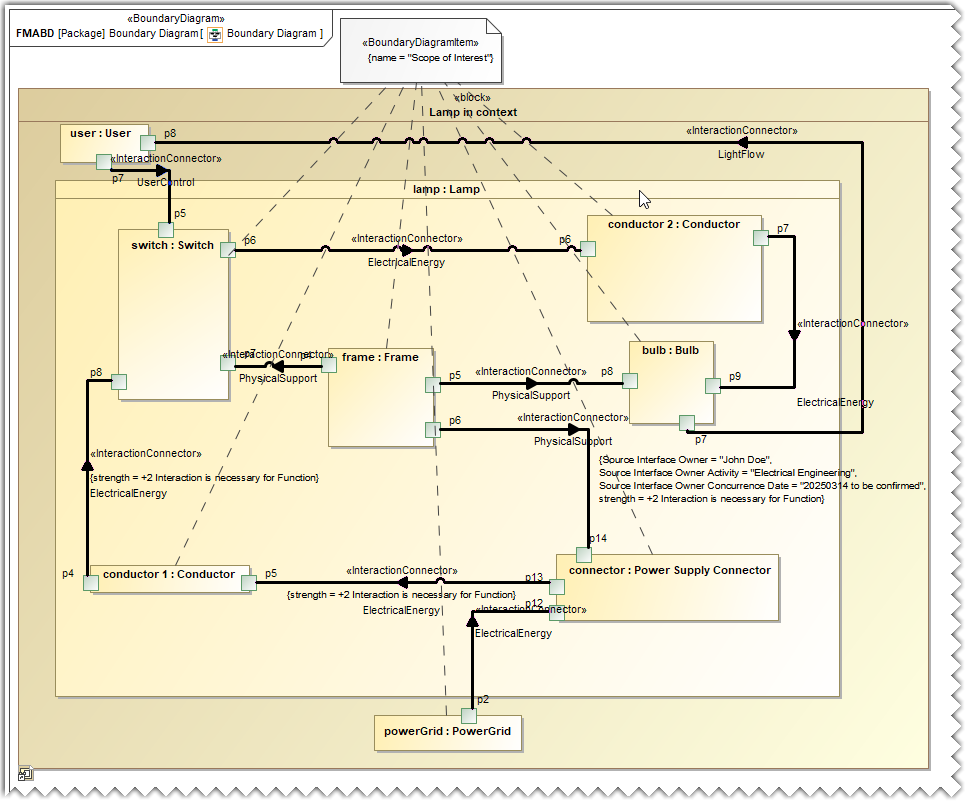Select the user : User block

pos(104,143)
